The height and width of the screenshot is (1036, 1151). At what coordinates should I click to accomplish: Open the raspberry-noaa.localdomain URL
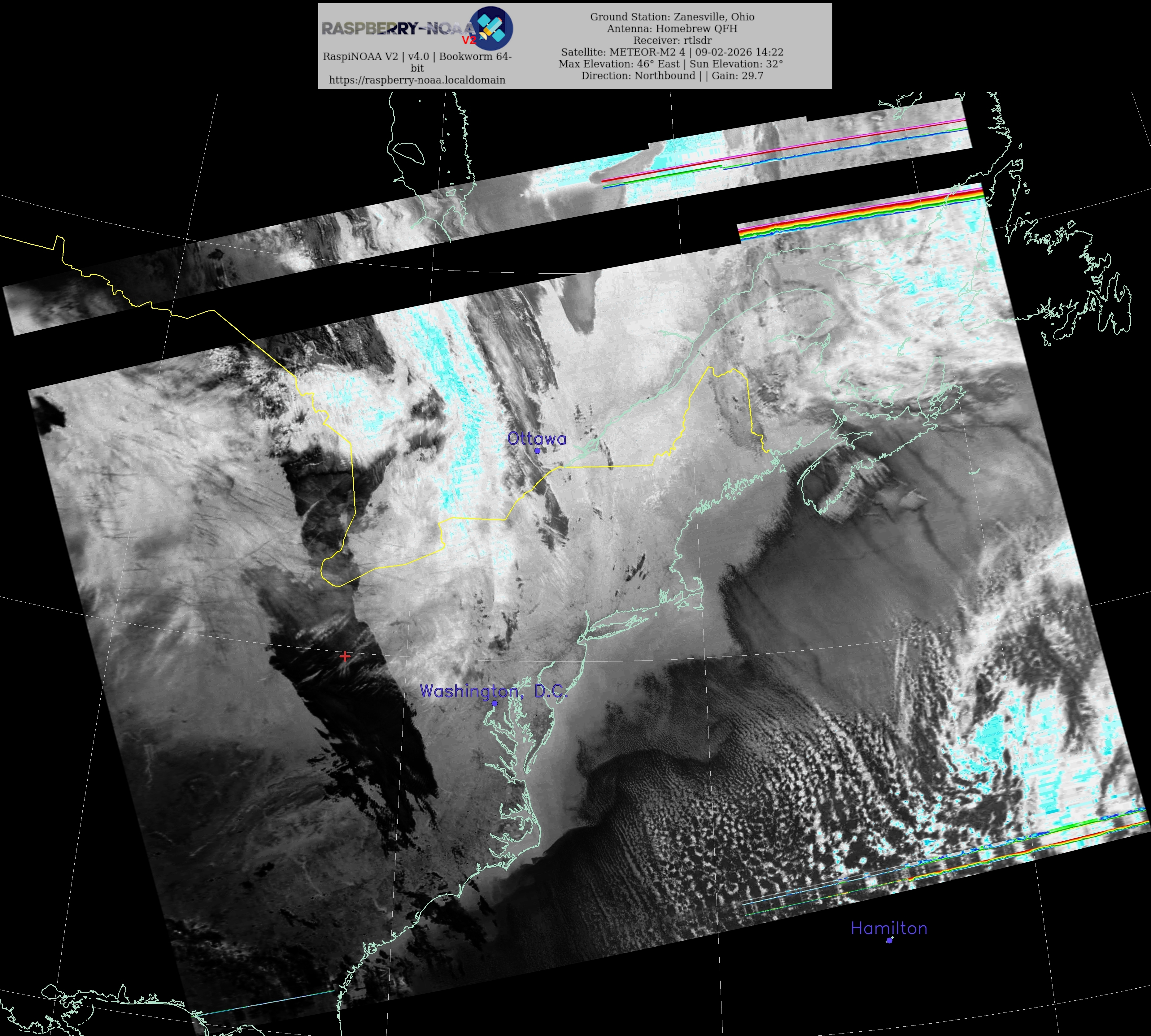[x=417, y=80]
